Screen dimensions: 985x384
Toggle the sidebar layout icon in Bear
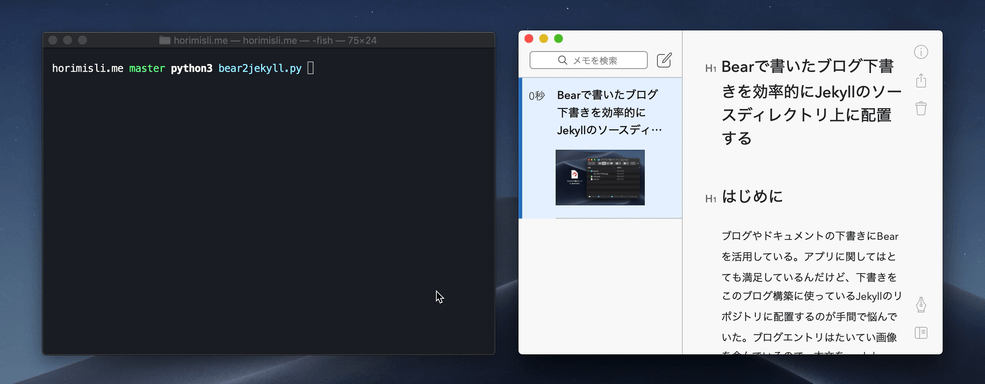921,332
